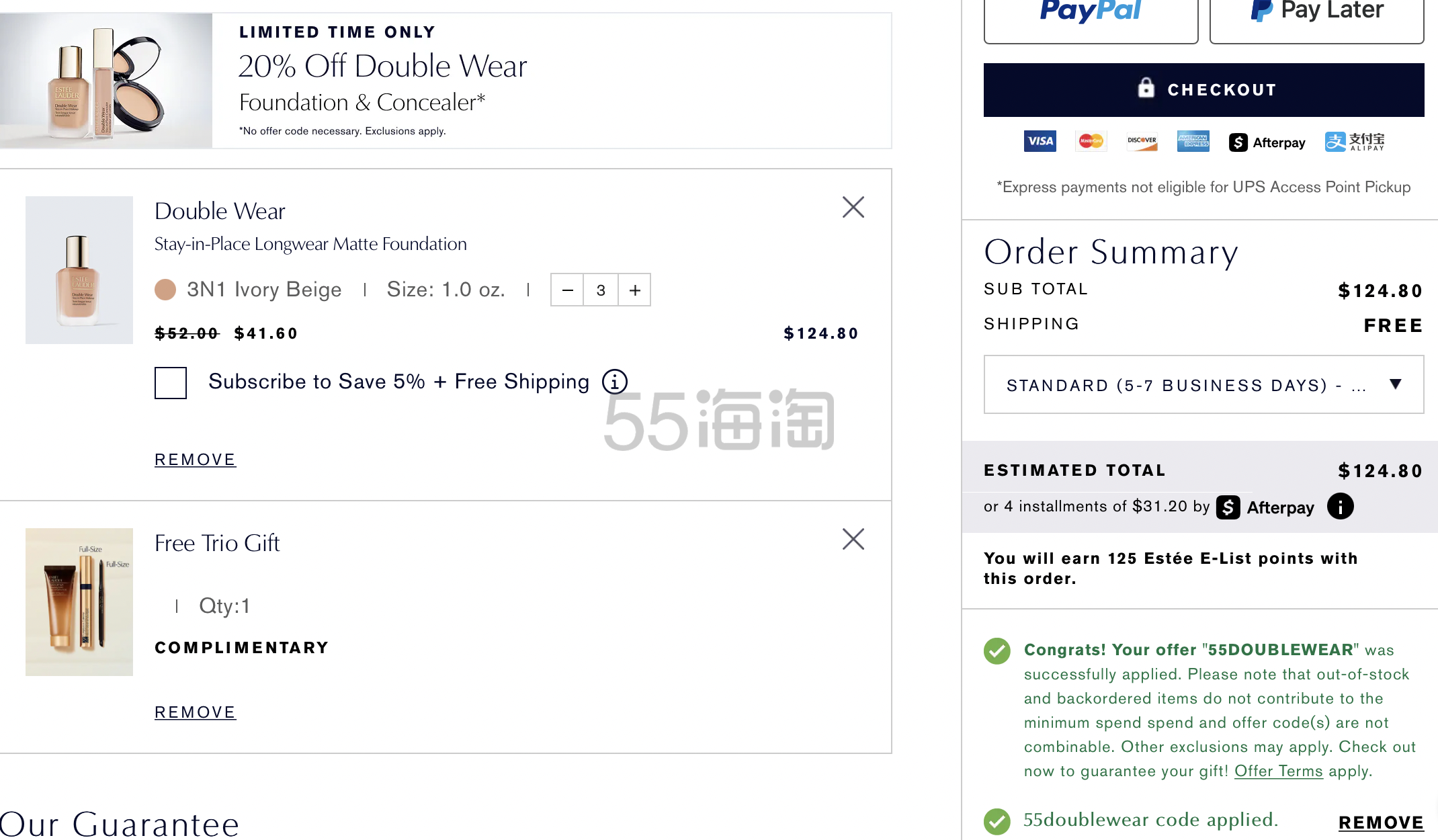Open the Subscribe to Save info icon
This screenshot has width=1438, height=840.
[614, 382]
